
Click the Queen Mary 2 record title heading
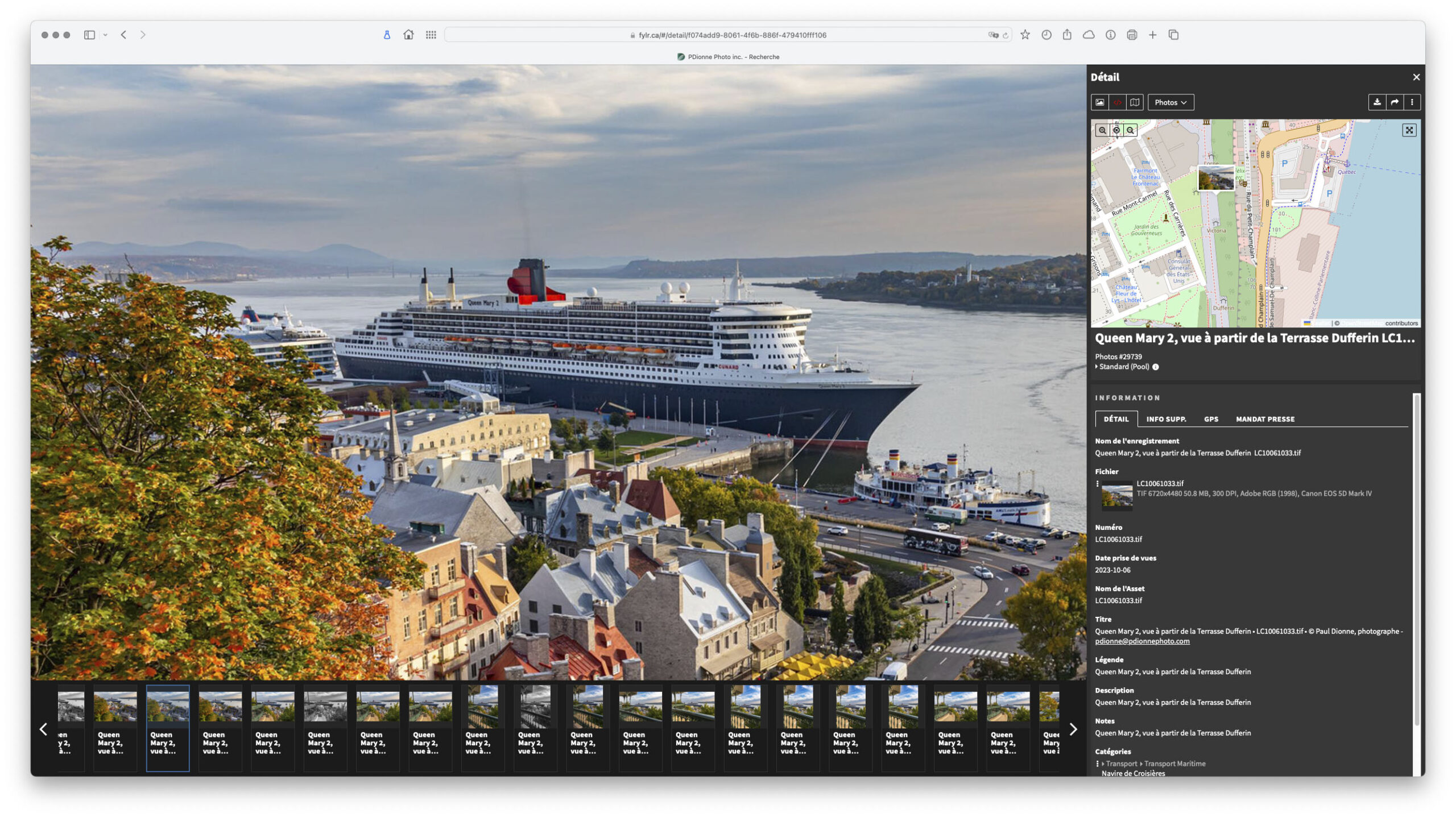click(x=1255, y=338)
